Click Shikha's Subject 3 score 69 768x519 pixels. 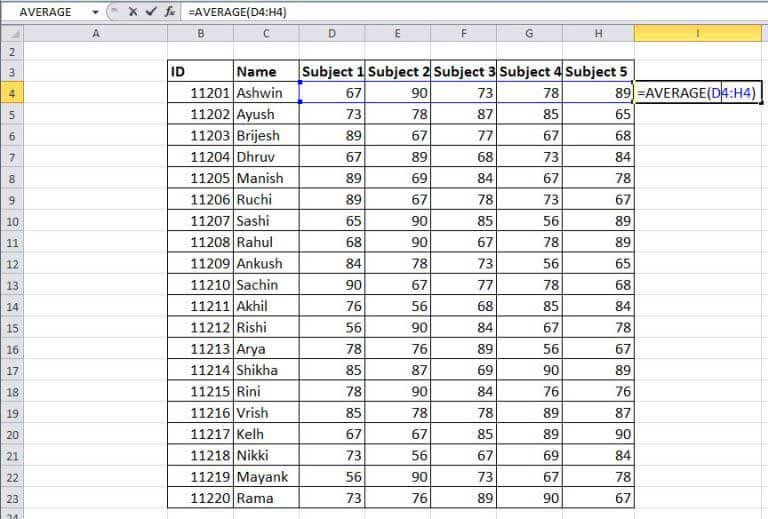(463, 370)
